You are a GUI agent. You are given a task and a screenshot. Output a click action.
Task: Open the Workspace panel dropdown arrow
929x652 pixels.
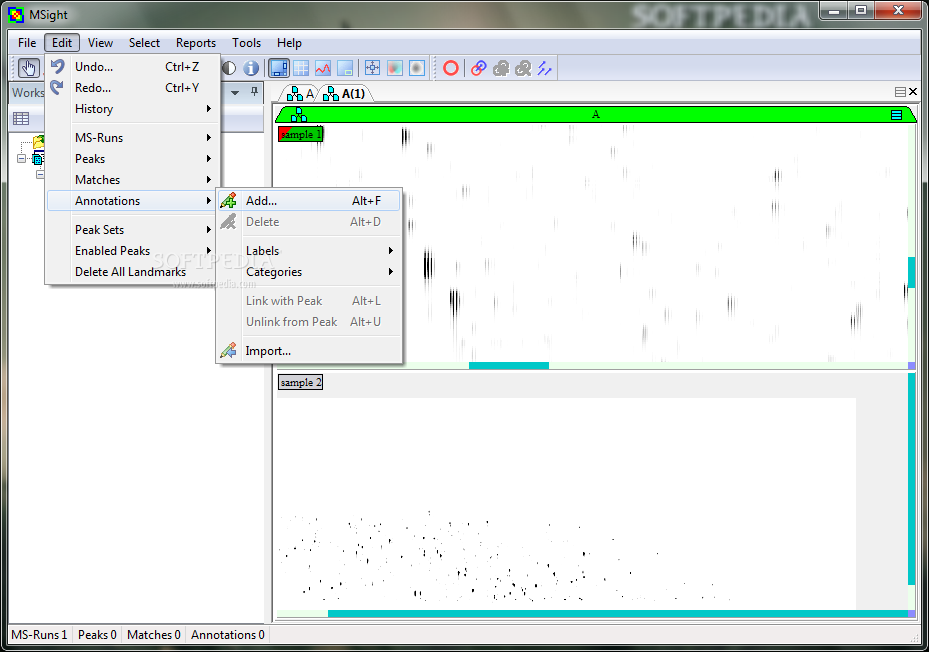pyautogui.click(x=235, y=92)
